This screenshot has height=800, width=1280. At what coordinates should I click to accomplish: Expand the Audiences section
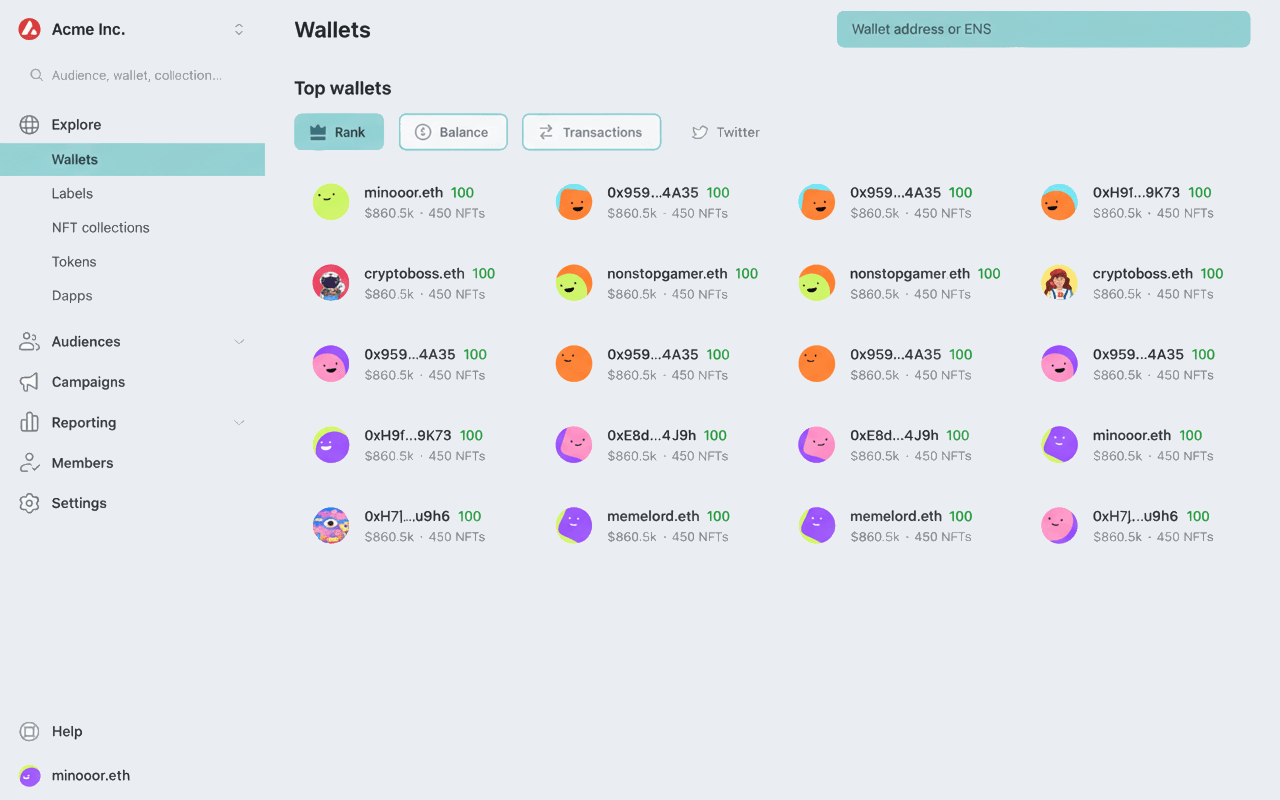point(239,341)
